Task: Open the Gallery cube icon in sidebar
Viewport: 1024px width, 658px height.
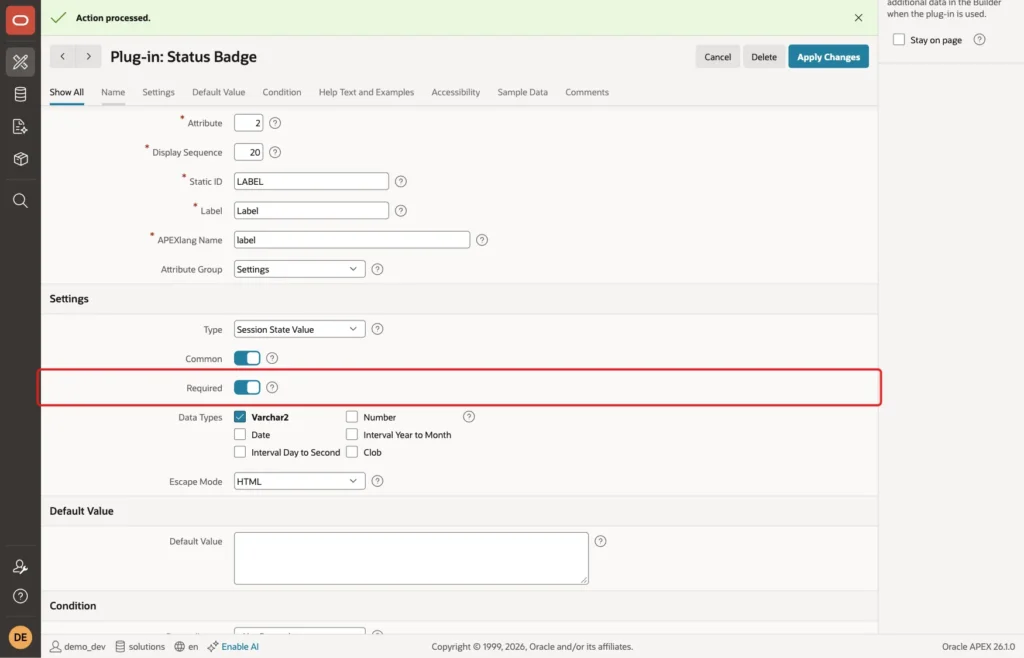Action: click(x=20, y=159)
